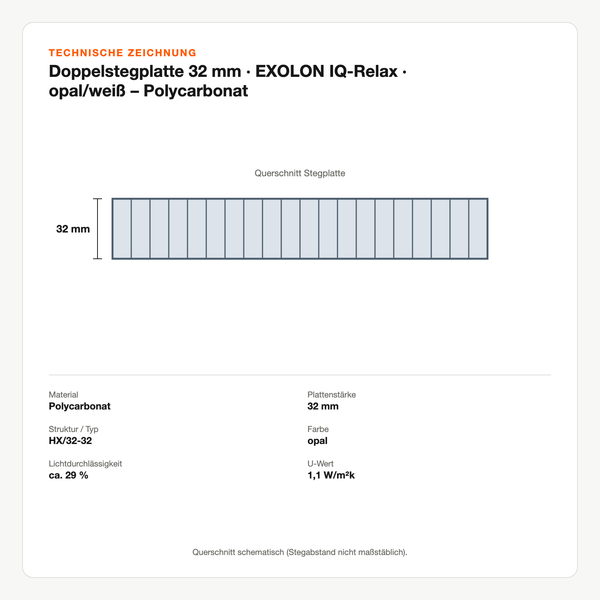Select the HX/32-32 structure value
The height and width of the screenshot is (600, 600).
[70, 440]
